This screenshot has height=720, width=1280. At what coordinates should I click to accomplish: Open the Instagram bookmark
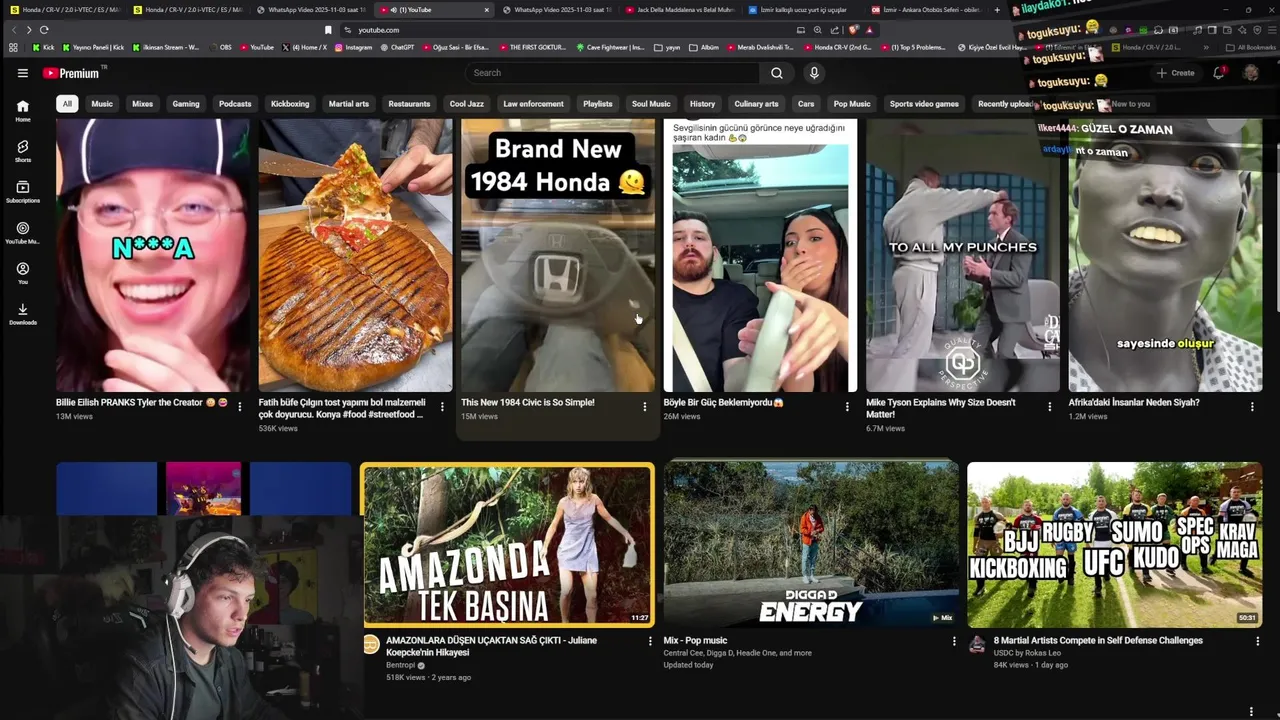point(353,47)
